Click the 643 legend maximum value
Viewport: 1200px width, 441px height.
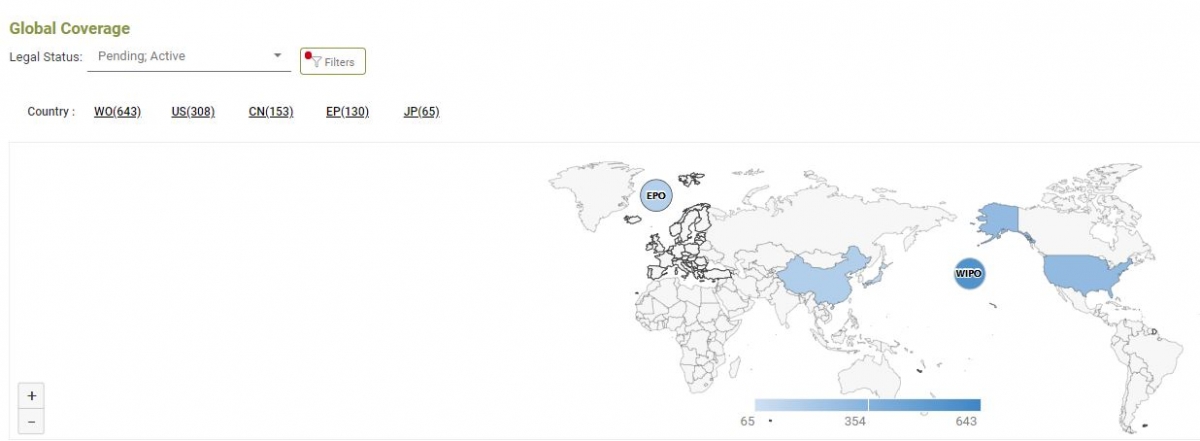coord(966,422)
